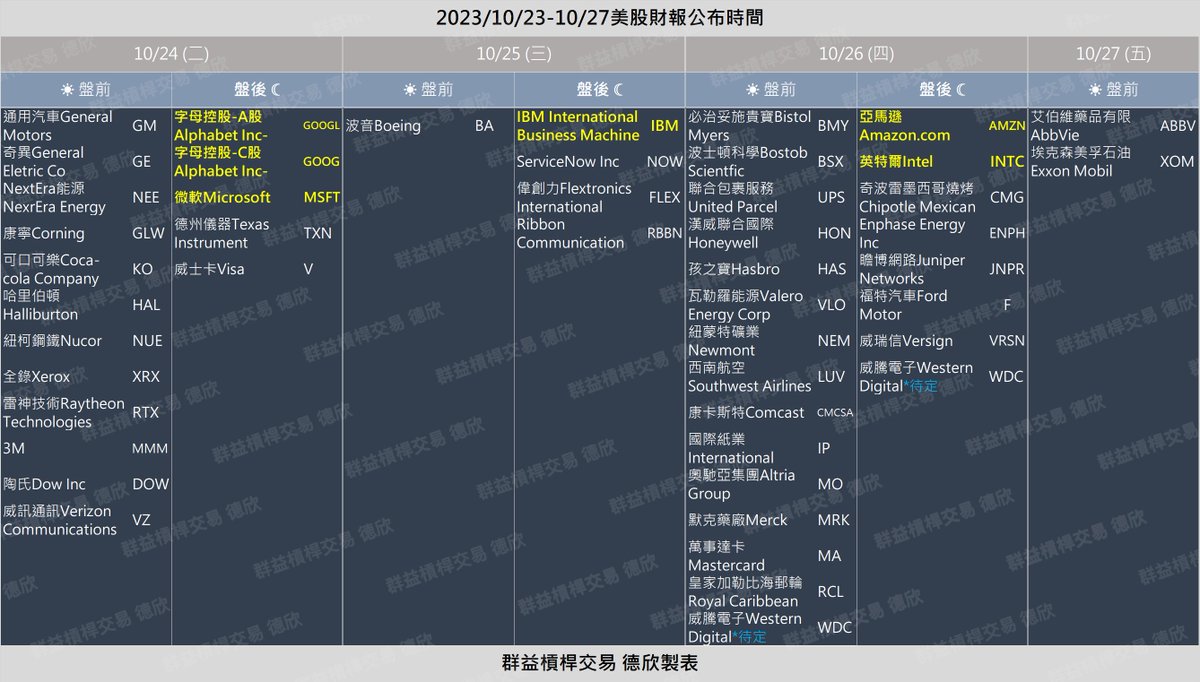Click the 威士卡Visa company name
The image size is (1200, 682).
pyautogui.click(x=209, y=269)
